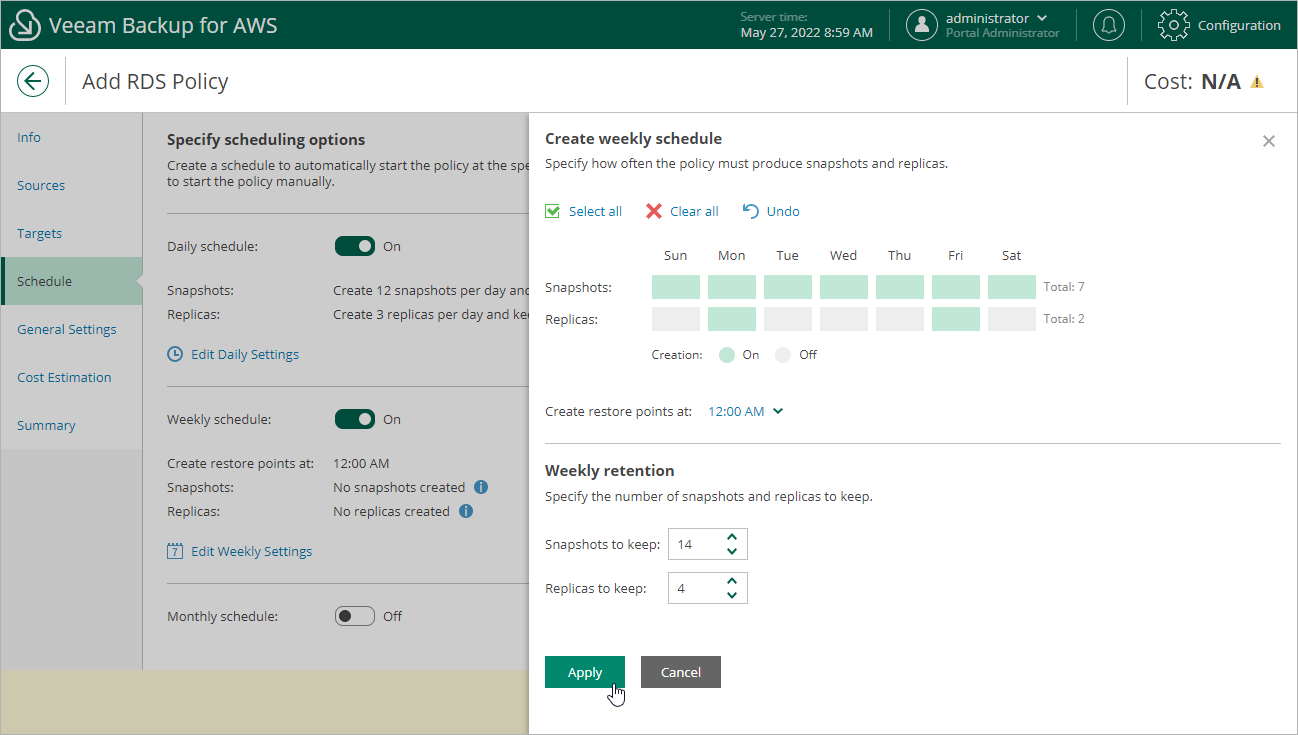Increase Snapshots to keep with the up stepper

(x=733, y=538)
